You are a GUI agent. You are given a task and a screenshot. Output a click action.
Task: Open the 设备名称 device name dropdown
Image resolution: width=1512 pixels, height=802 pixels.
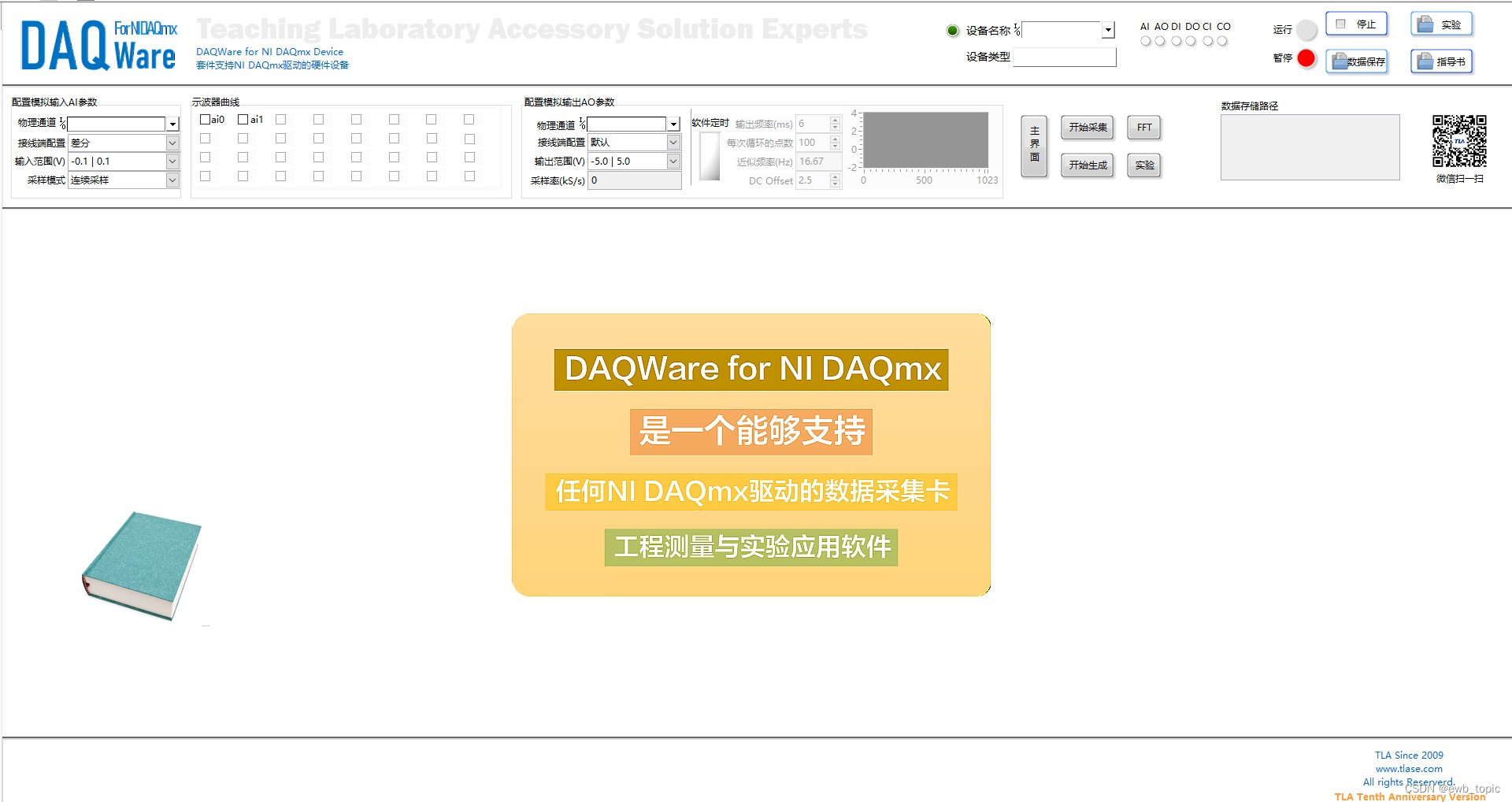tap(1109, 30)
